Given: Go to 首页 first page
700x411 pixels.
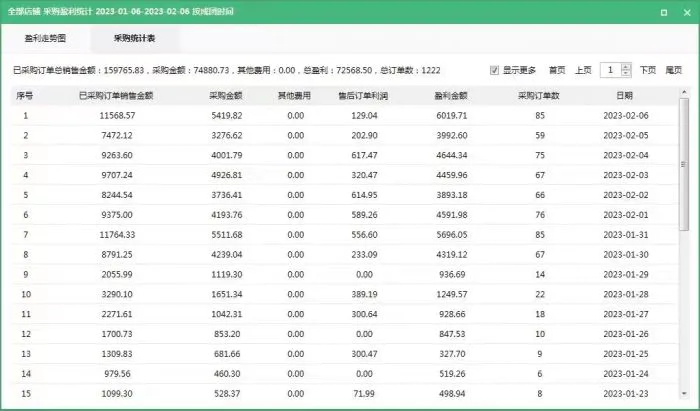Looking at the screenshot, I should pyautogui.click(x=557, y=70).
